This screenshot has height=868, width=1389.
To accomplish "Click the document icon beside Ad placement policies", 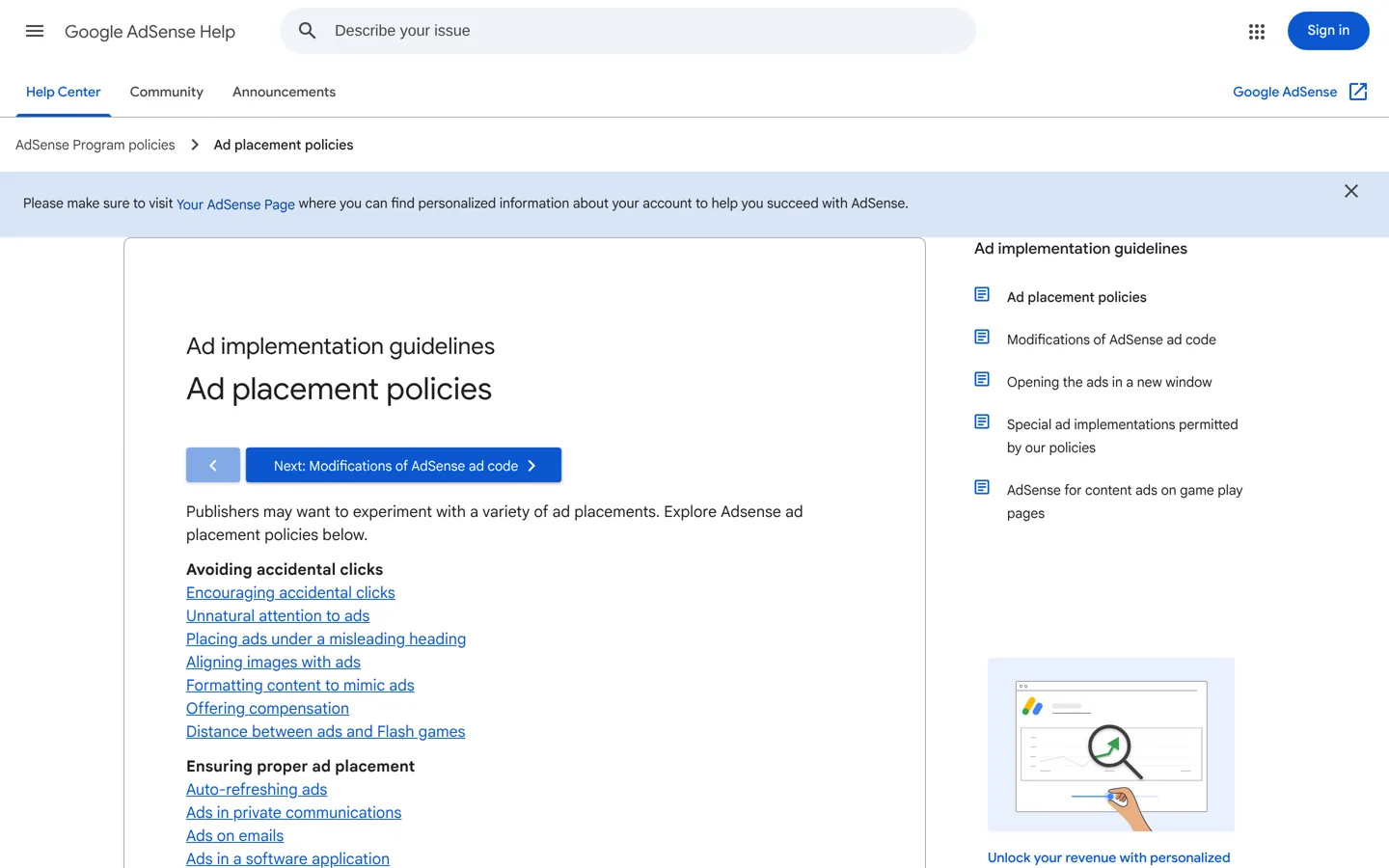I will point(982,294).
